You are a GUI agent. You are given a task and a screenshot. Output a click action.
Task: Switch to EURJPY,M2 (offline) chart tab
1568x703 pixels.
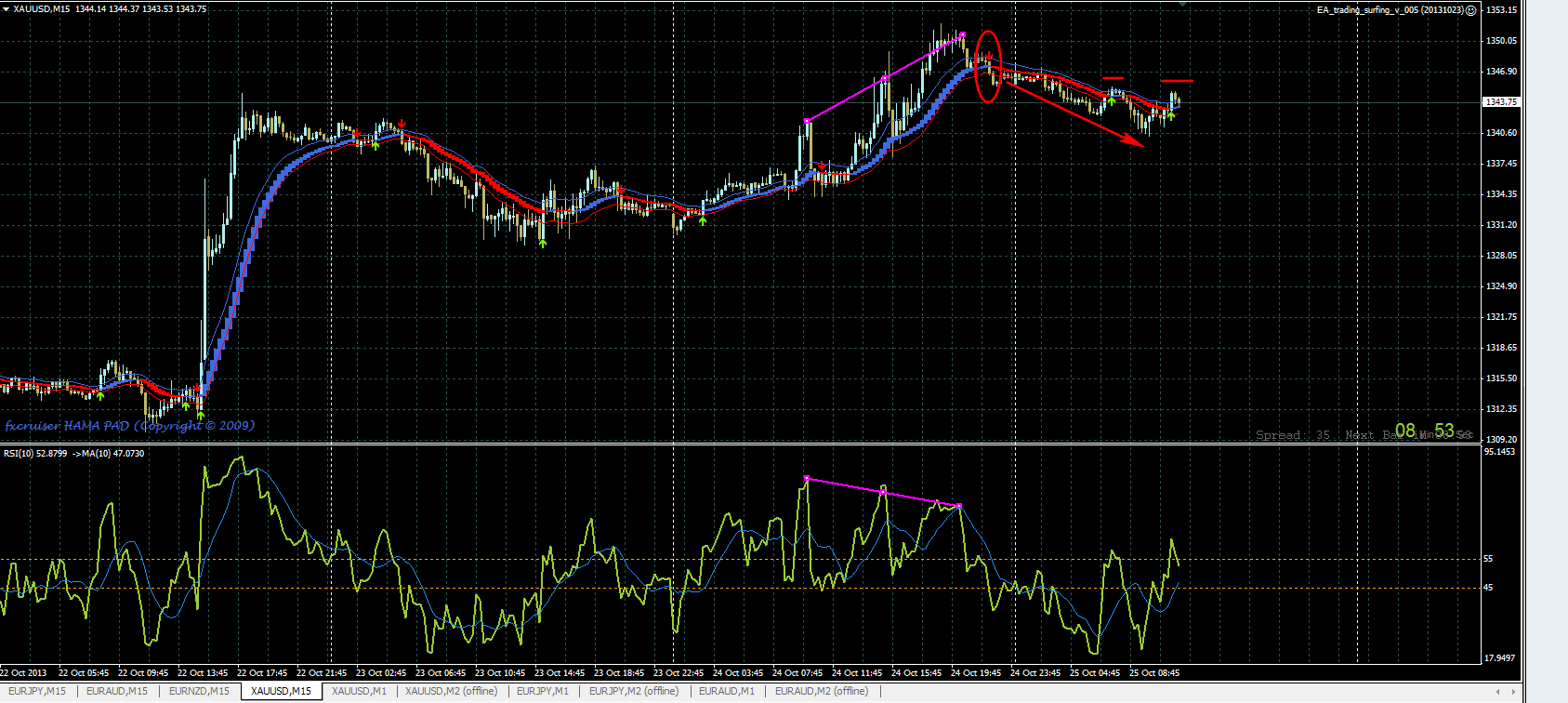point(634,691)
